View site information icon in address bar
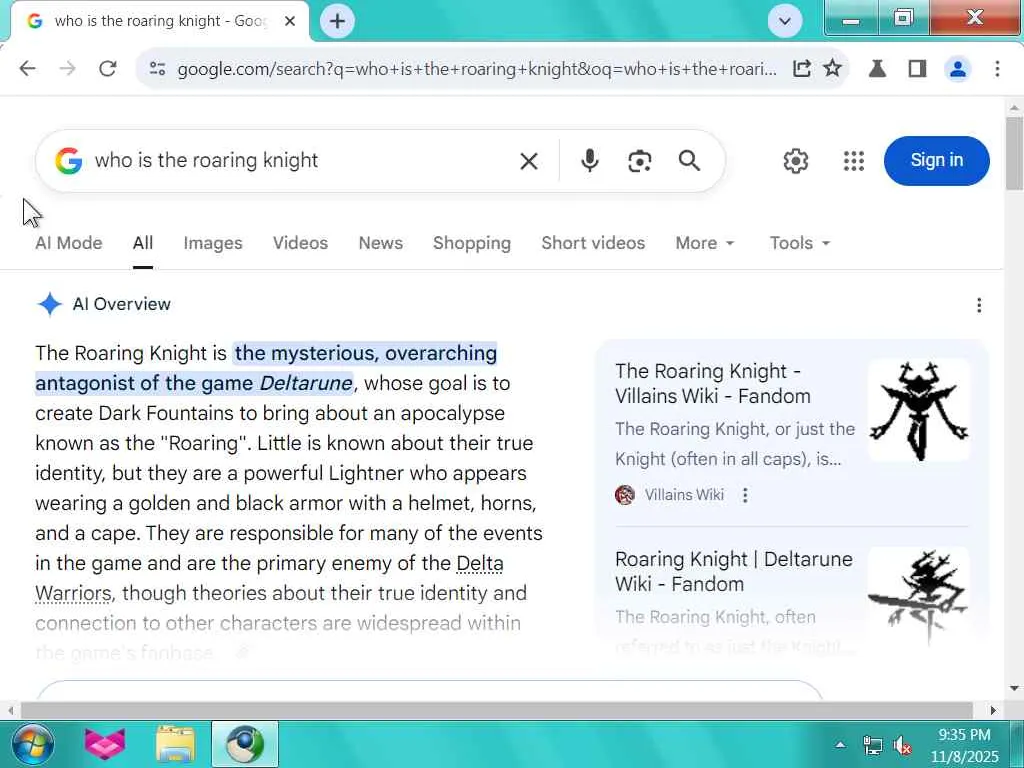This screenshot has width=1024, height=768. pyautogui.click(x=157, y=69)
